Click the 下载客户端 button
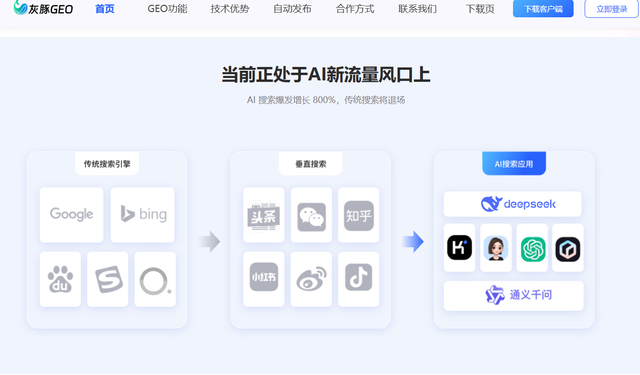Screen dimensions: 640x375 coord(543,9)
